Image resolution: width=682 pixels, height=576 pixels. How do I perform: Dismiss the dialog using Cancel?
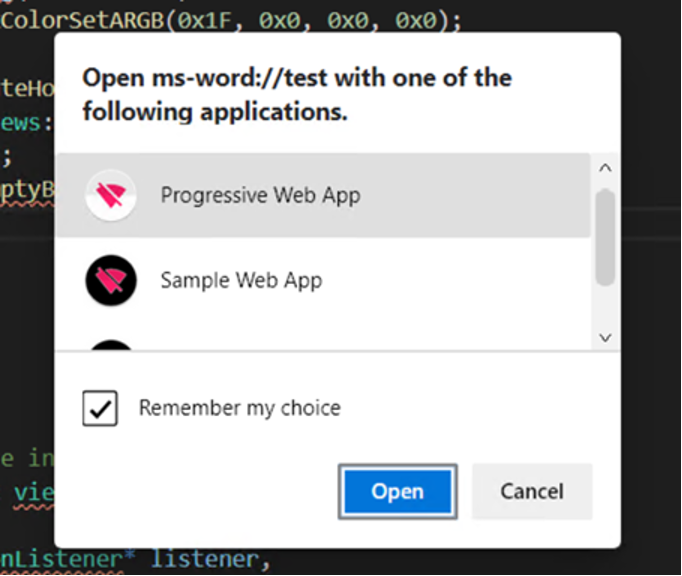pyautogui.click(x=532, y=492)
